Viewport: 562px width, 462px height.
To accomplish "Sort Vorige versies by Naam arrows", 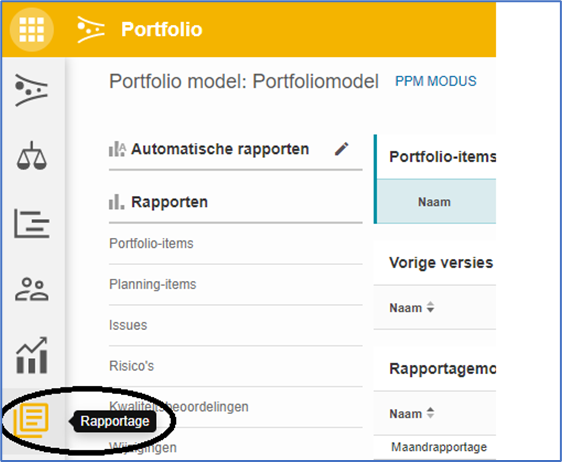I will [430, 308].
